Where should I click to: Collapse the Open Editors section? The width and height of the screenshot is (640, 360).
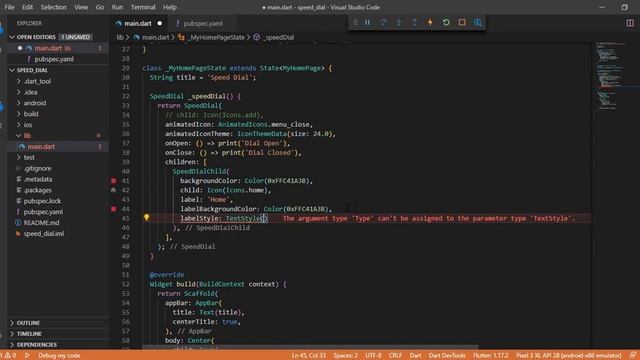pyautogui.click(x=58, y=37)
